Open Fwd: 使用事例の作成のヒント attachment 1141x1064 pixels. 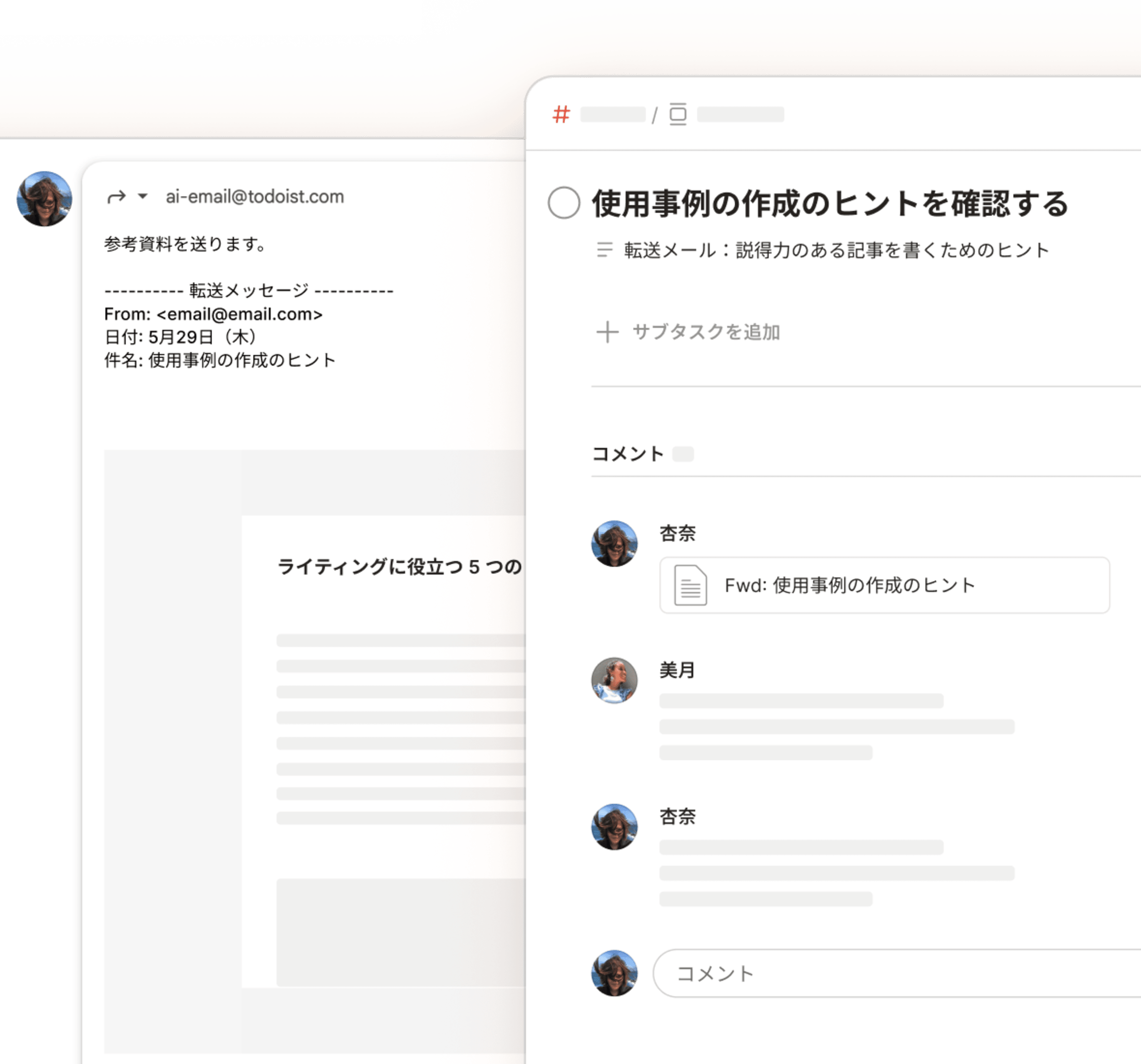(849, 585)
